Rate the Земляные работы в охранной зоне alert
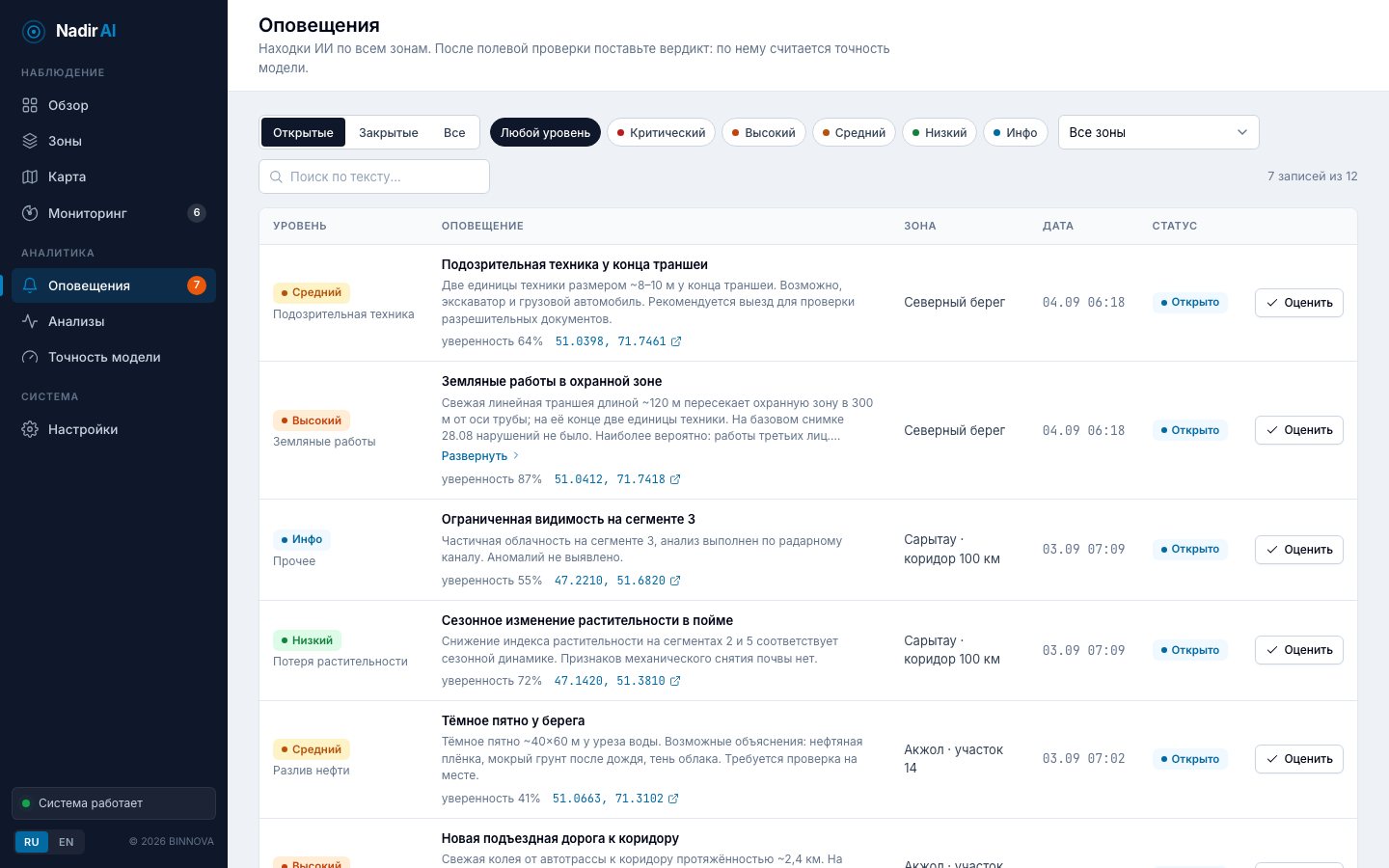Image resolution: width=1389 pixels, height=868 pixels. [x=1298, y=430]
